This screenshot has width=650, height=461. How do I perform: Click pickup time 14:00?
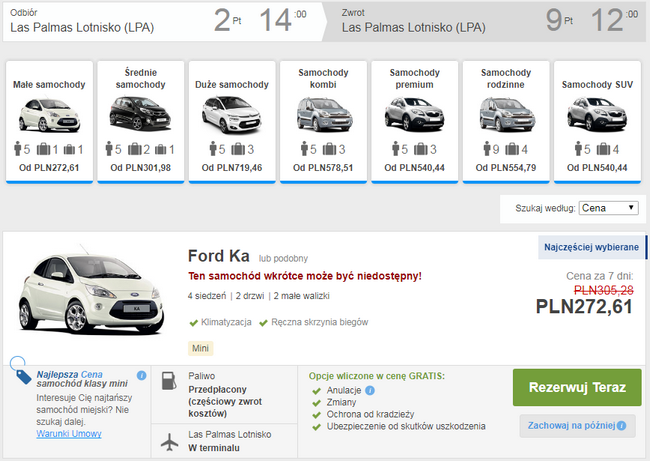283,20
